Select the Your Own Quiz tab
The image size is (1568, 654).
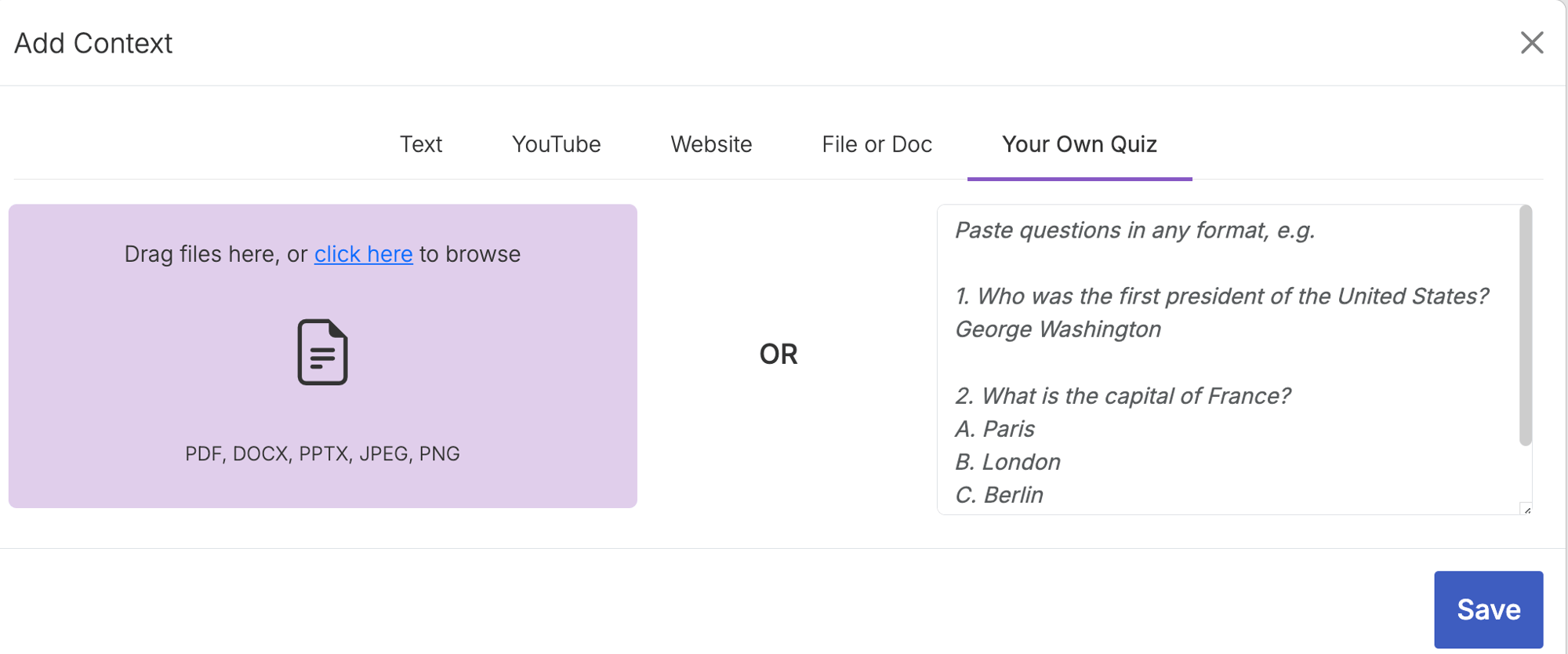[1079, 144]
